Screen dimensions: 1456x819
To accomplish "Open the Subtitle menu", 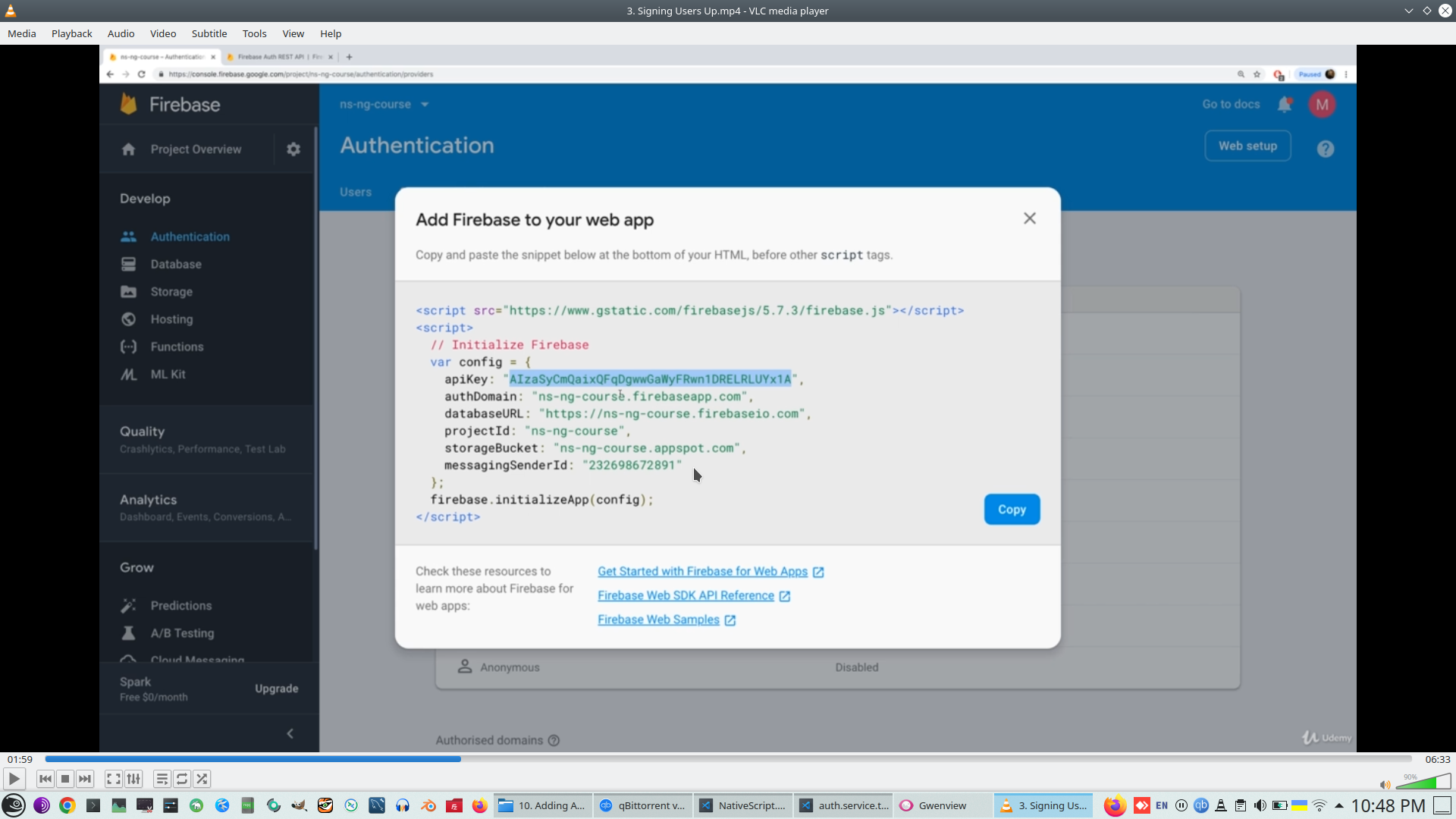I will coord(209,33).
